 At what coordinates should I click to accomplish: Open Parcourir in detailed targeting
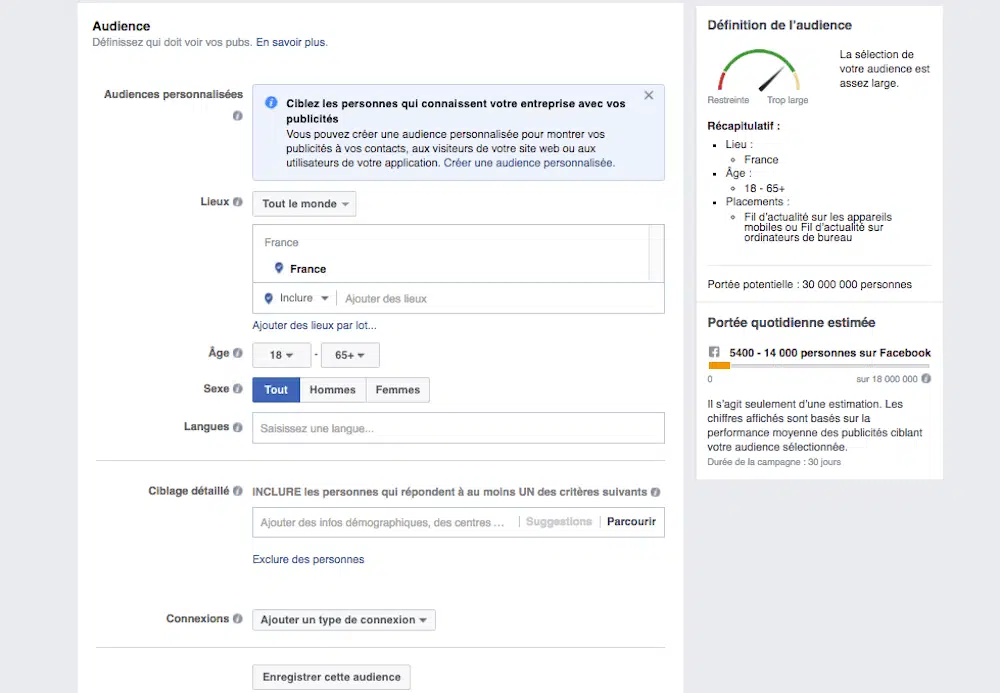coord(631,522)
